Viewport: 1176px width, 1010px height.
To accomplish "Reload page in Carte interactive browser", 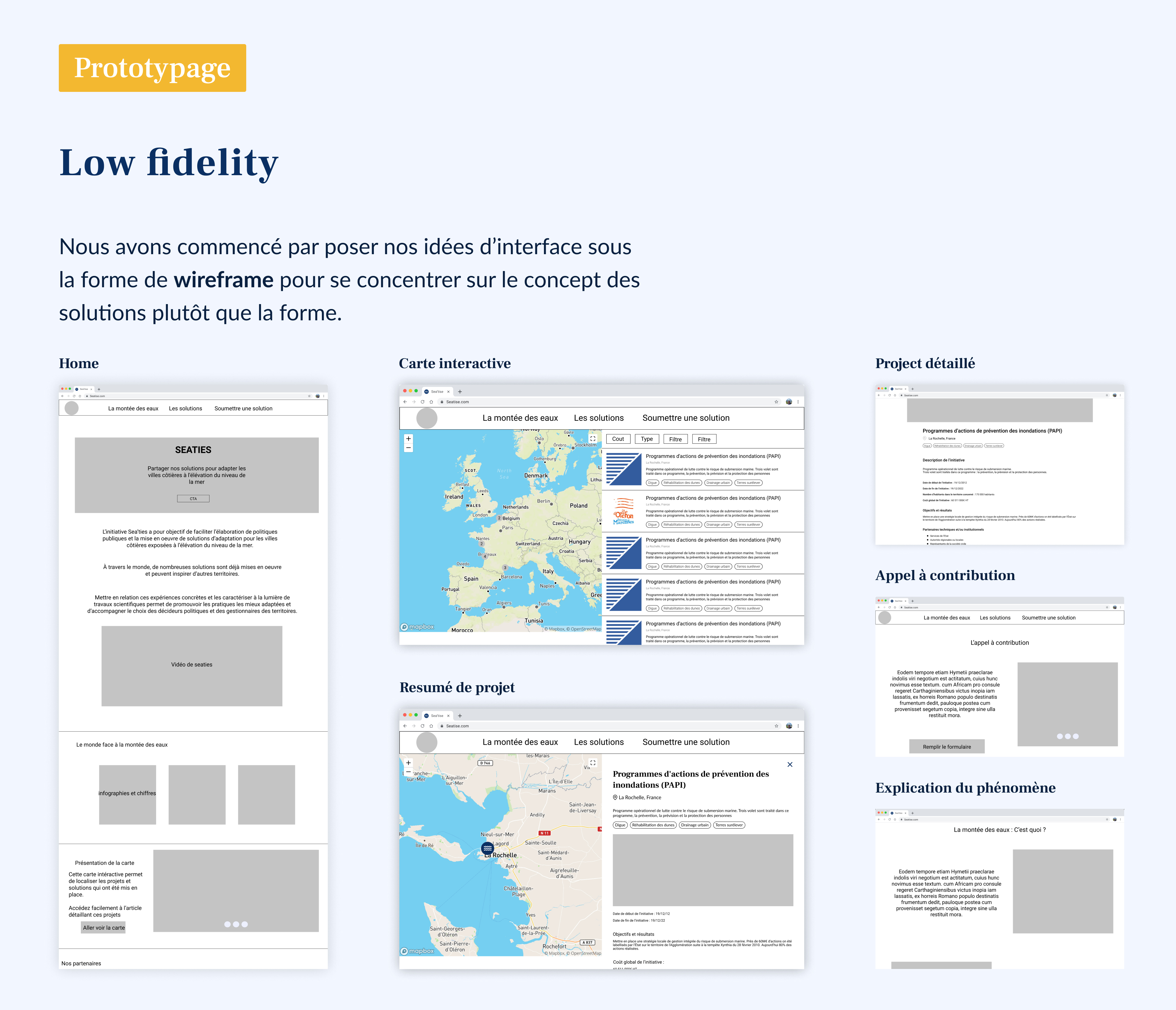I will pos(422,402).
